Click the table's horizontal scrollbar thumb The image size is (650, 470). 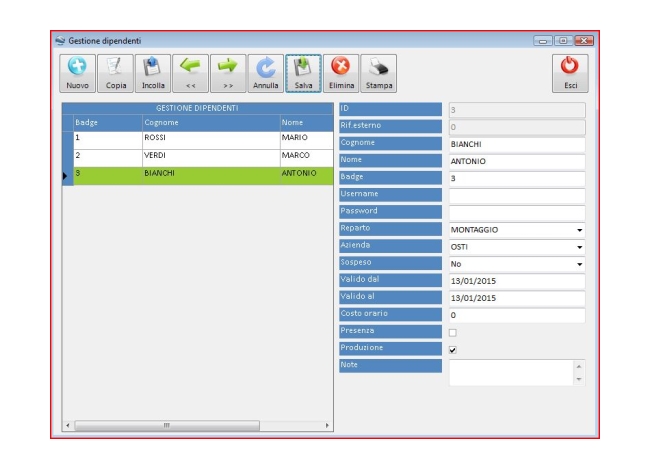click(x=167, y=426)
